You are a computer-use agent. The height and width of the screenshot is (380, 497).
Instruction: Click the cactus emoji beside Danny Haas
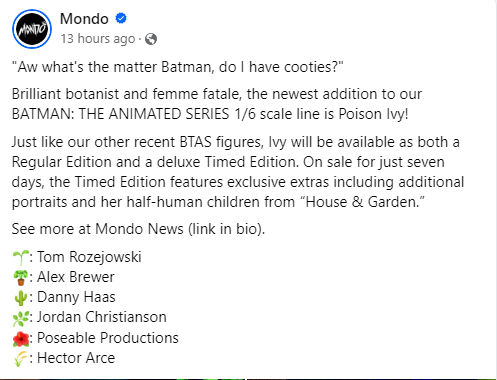pyautogui.click(x=20, y=298)
